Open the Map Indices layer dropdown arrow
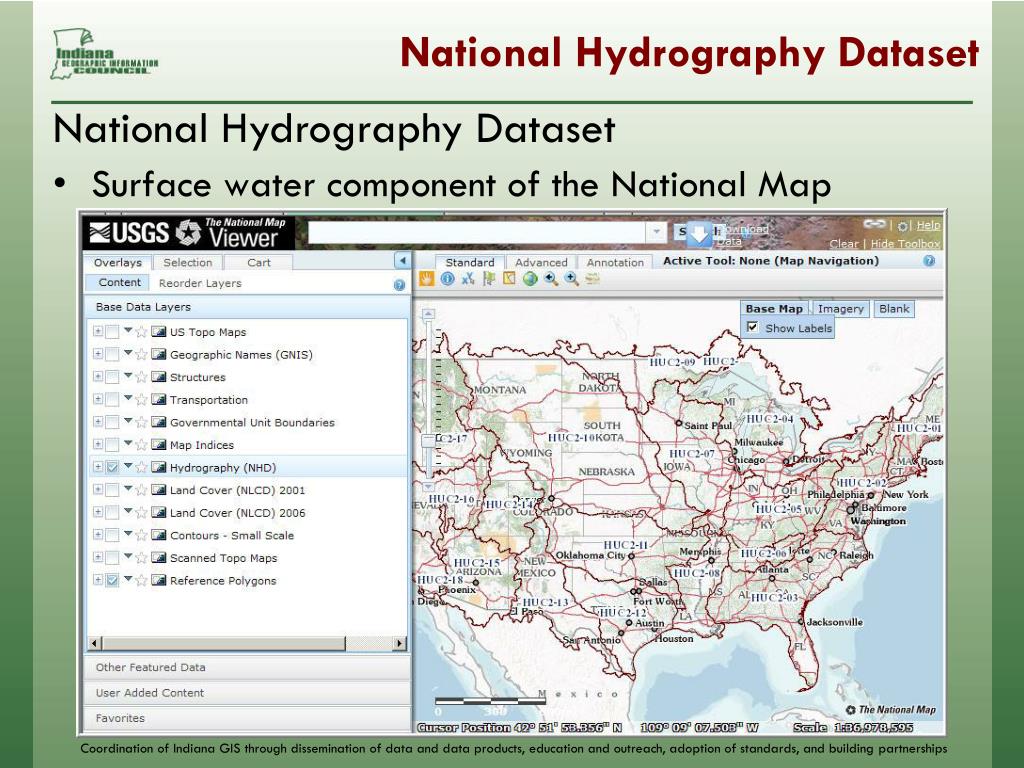1024x768 pixels. [128, 444]
